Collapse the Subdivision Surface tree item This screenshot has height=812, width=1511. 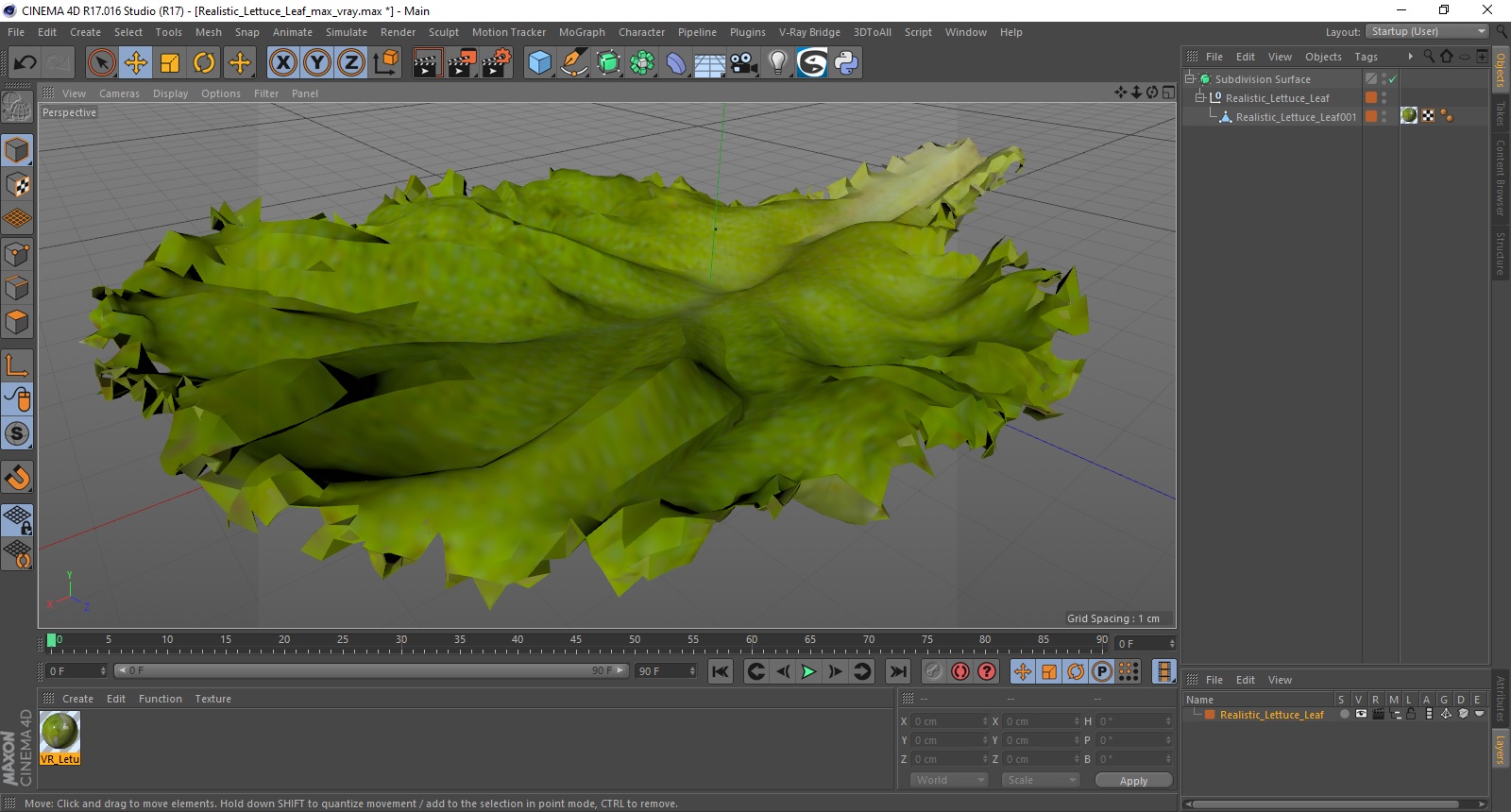point(1190,79)
